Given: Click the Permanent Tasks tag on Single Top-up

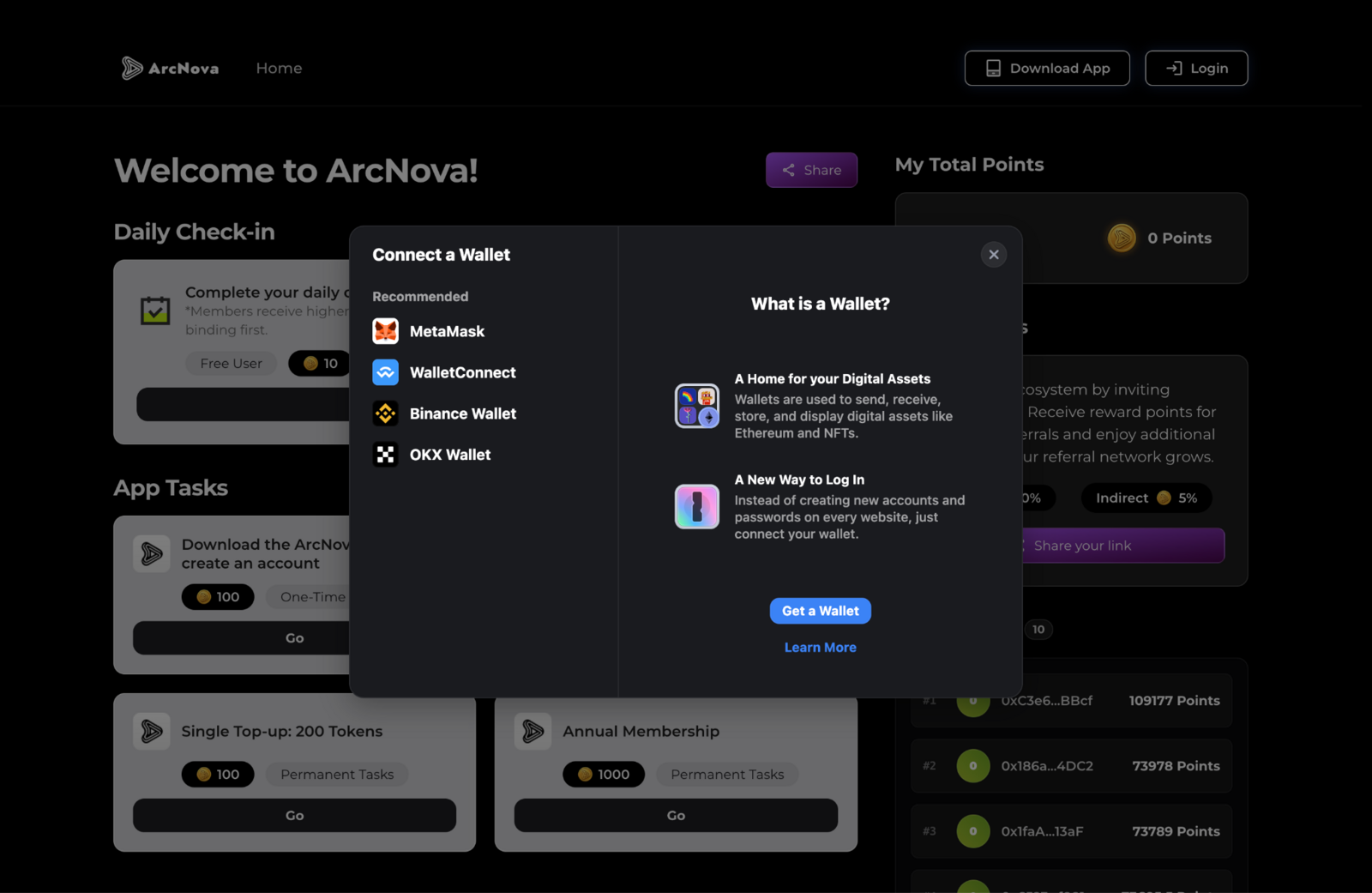Looking at the screenshot, I should (x=337, y=775).
